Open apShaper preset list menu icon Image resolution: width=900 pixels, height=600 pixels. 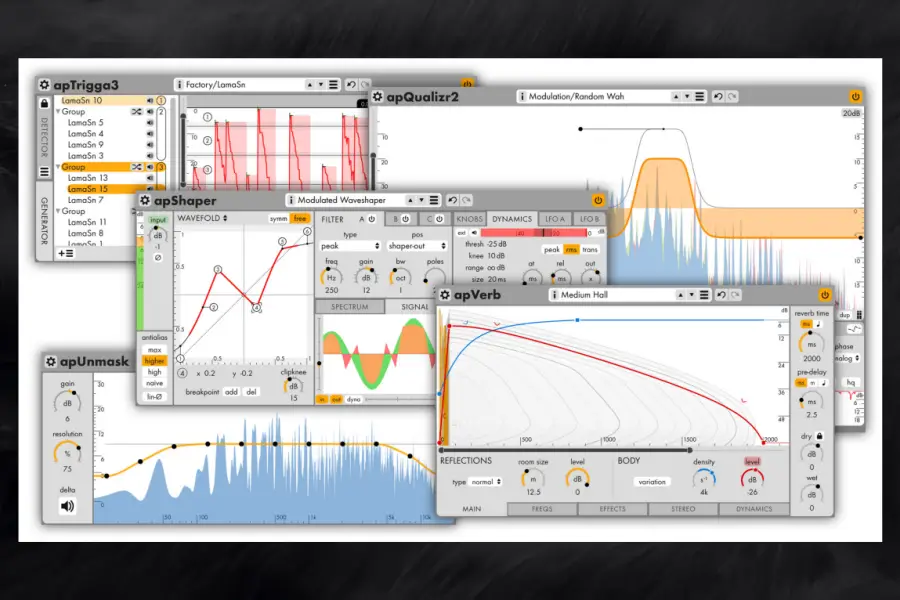434,200
